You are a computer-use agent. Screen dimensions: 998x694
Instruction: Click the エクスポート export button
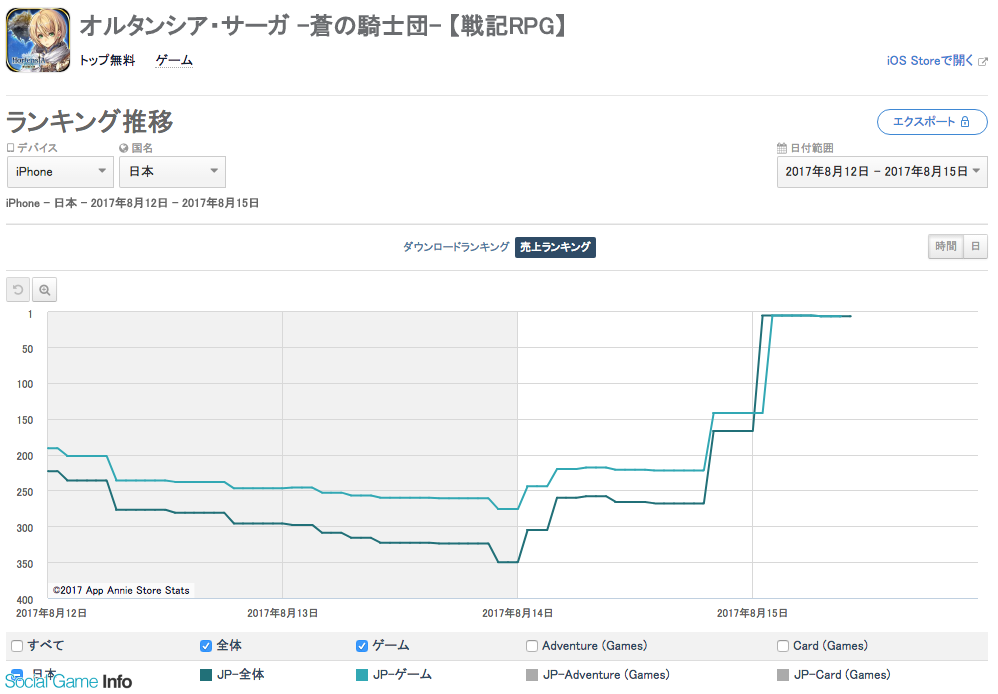(932, 122)
